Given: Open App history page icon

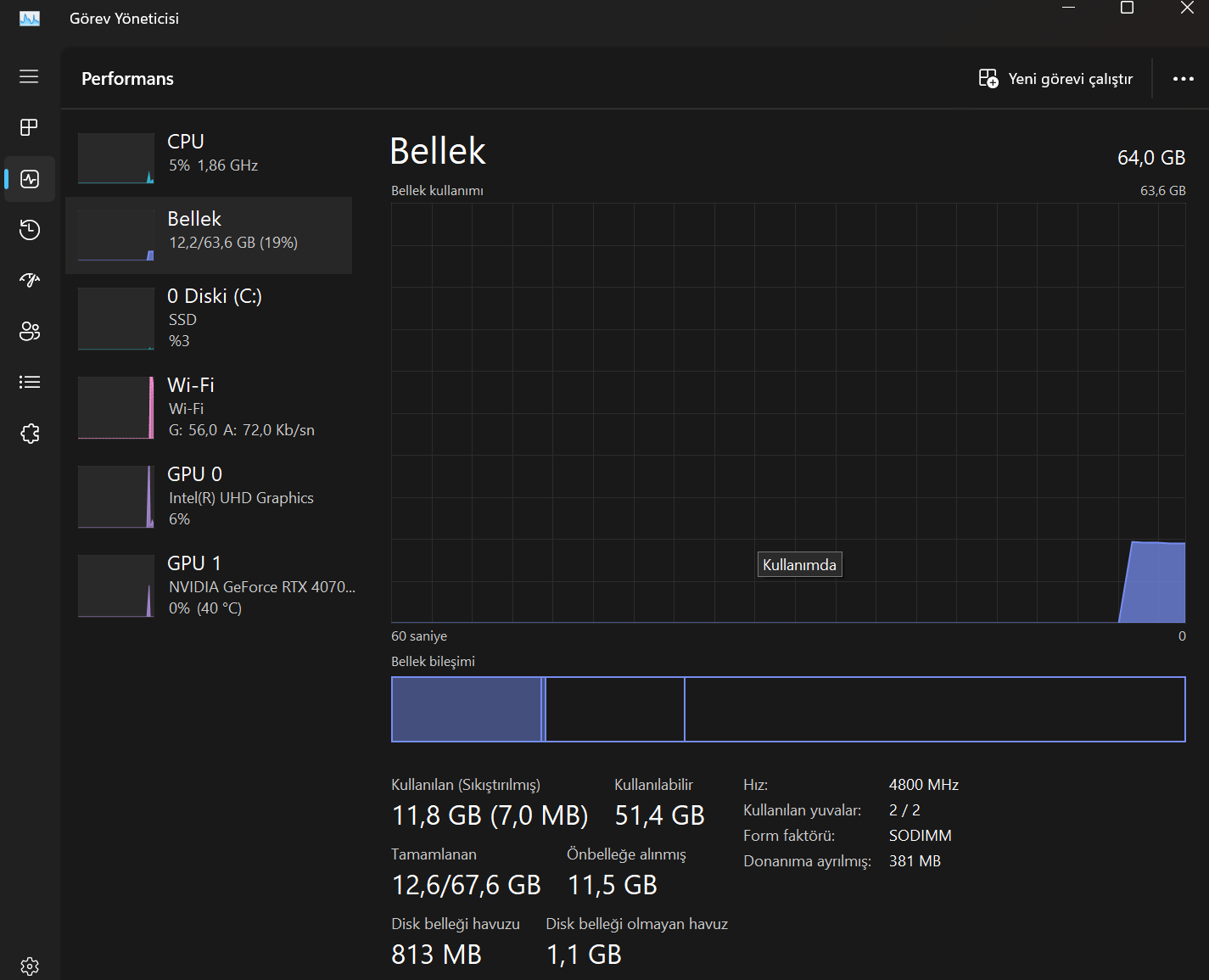Looking at the screenshot, I should pos(30,229).
